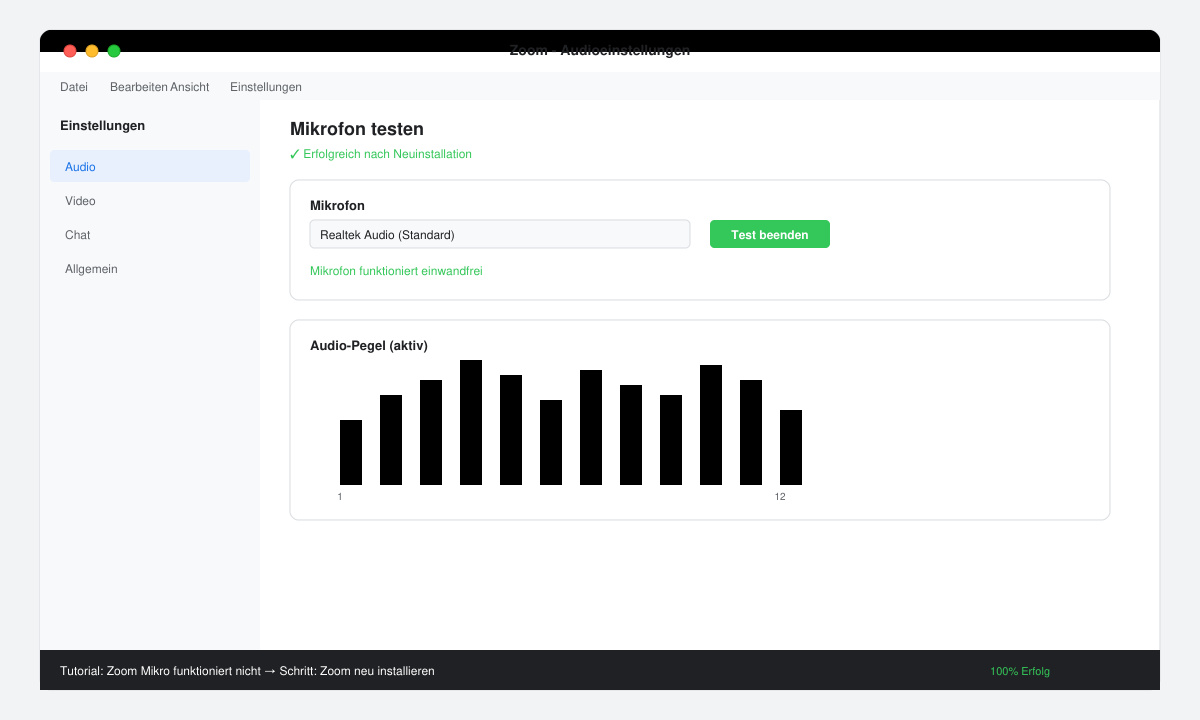This screenshot has height=720, width=1200.
Task: Click the last audio level bar
Action: [791, 447]
